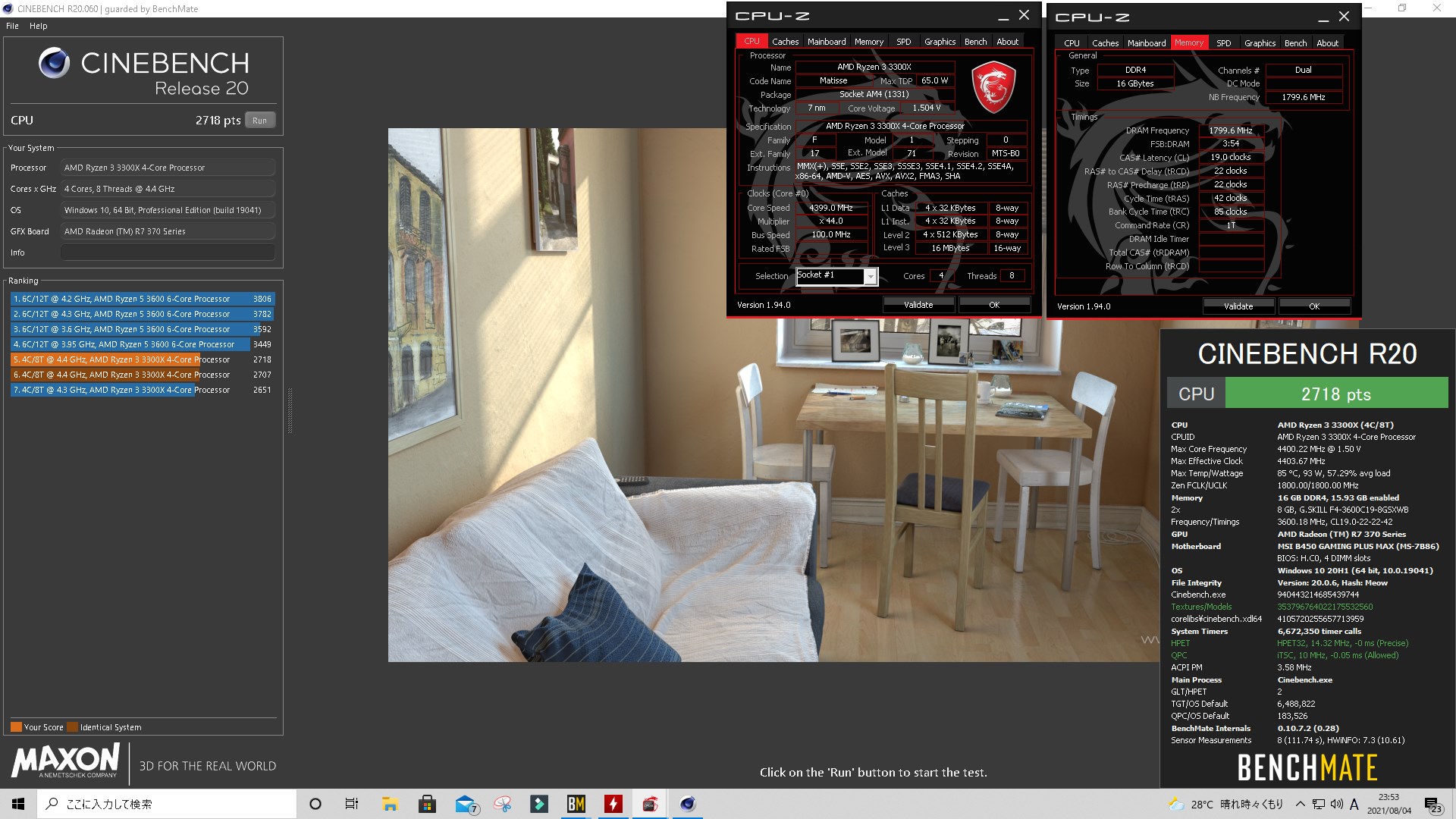The width and height of the screenshot is (1456, 819).
Task: Expand the Socket #1 selection dropdown
Action: coord(871,276)
